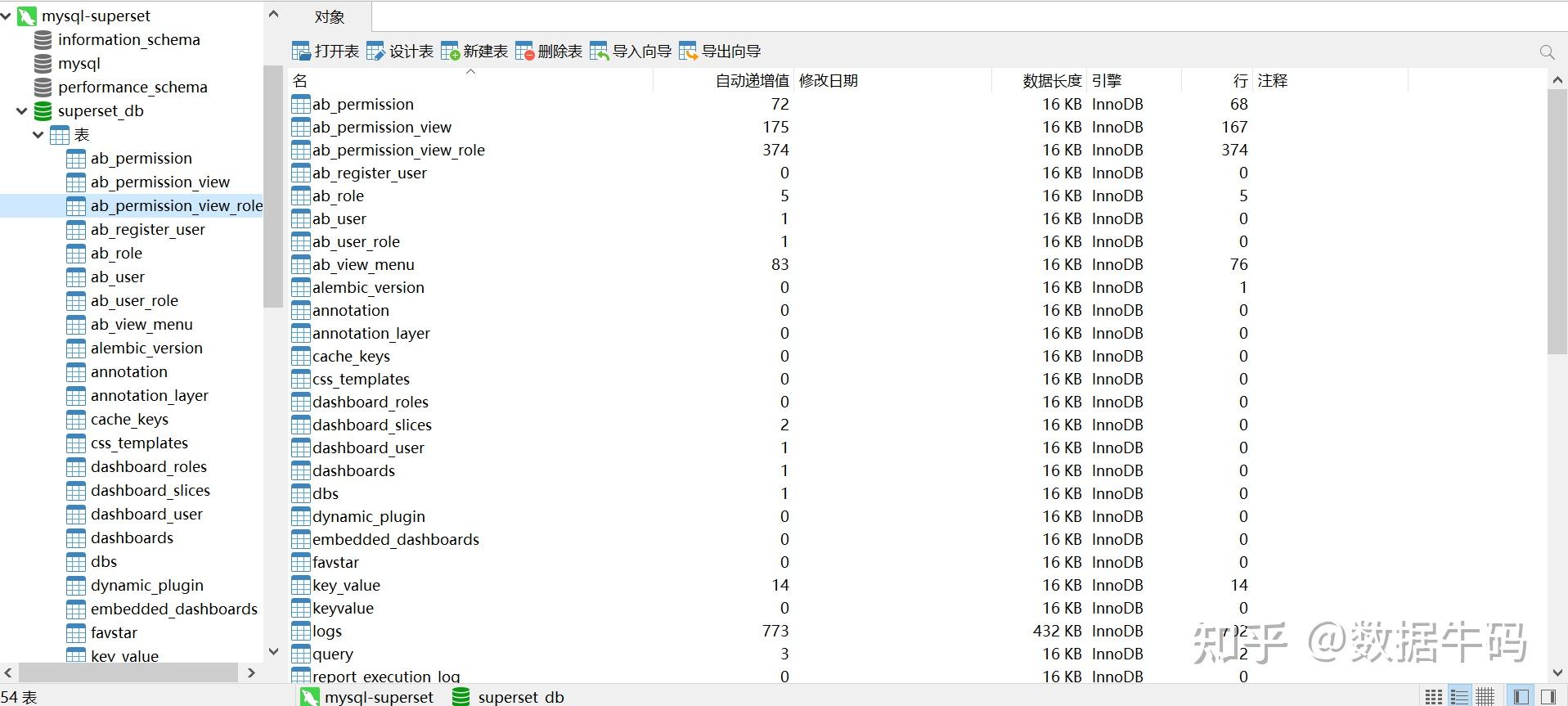Click the search magnifier icon in the objects pane
Image resolution: width=1568 pixels, height=706 pixels.
click(1547, 52)
